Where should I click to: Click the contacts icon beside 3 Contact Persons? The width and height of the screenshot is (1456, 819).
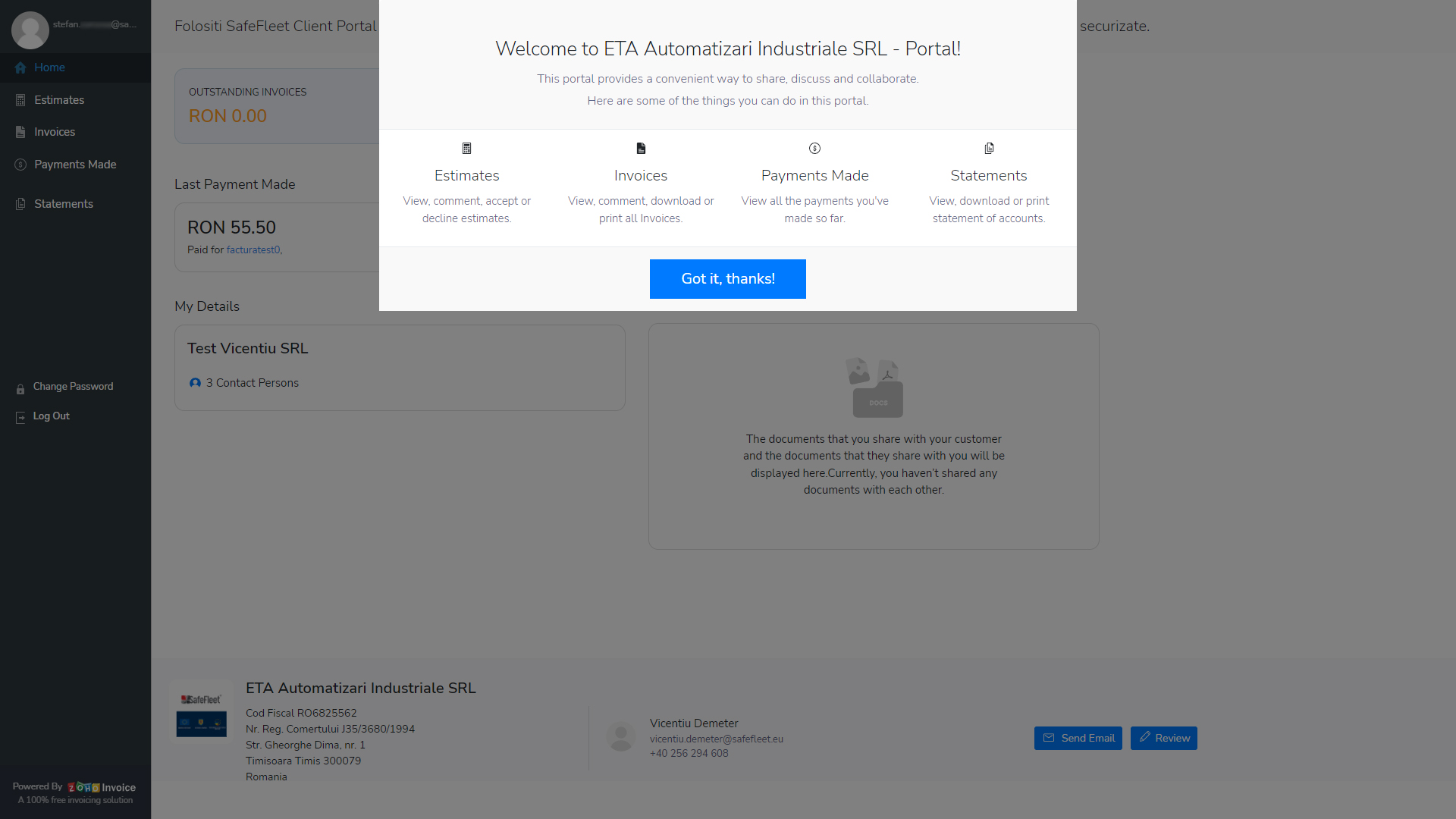196,383
